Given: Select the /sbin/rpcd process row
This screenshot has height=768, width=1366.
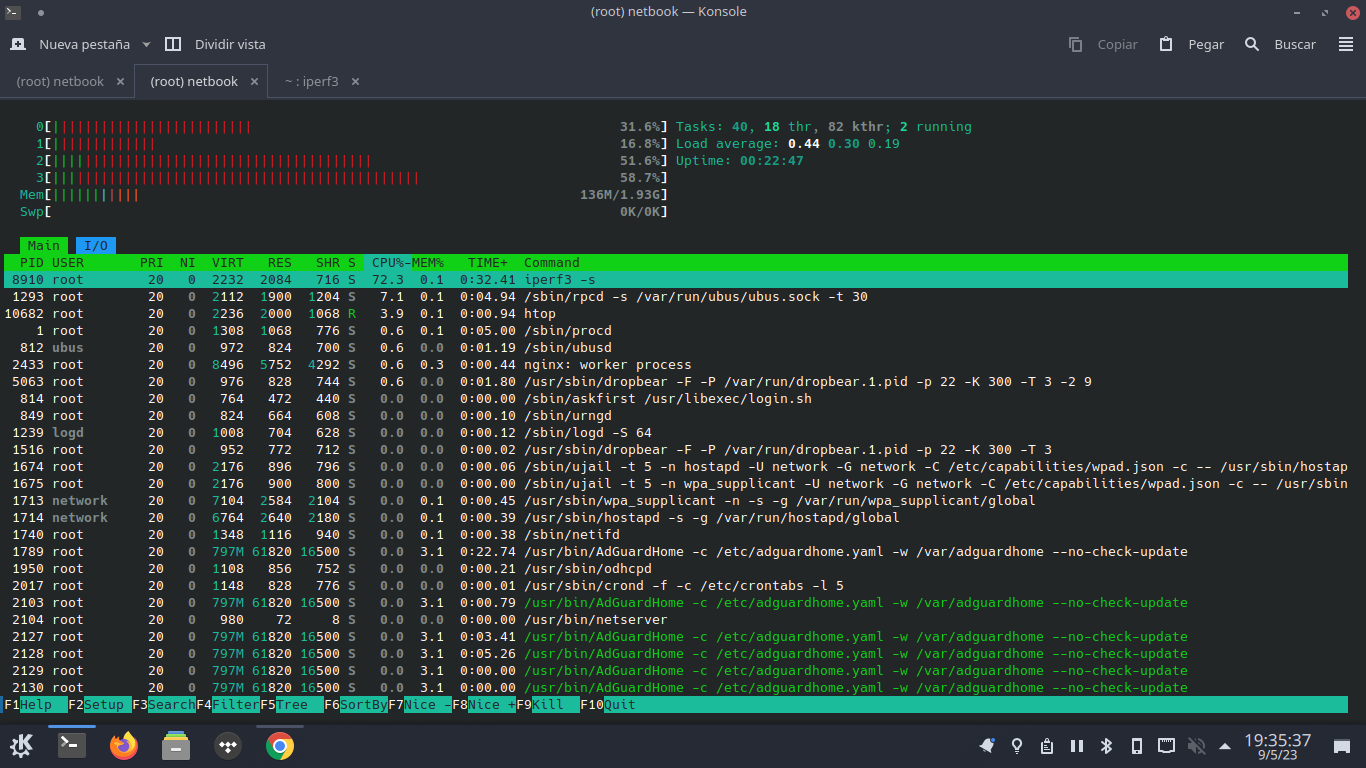Looking at the screenshot, I should point(676,296).
